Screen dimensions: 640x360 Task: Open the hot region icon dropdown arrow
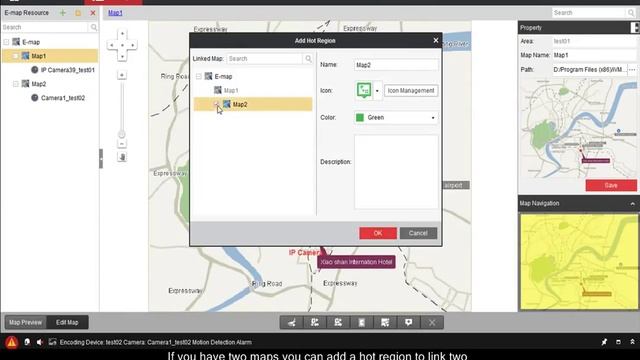[x=377, y=91]
